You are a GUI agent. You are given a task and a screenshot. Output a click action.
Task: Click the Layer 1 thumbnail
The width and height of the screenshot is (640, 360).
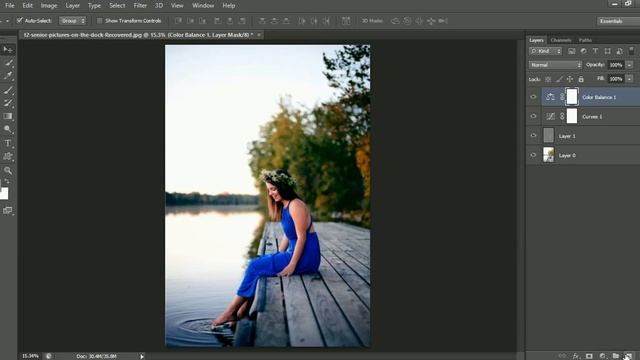549,136
